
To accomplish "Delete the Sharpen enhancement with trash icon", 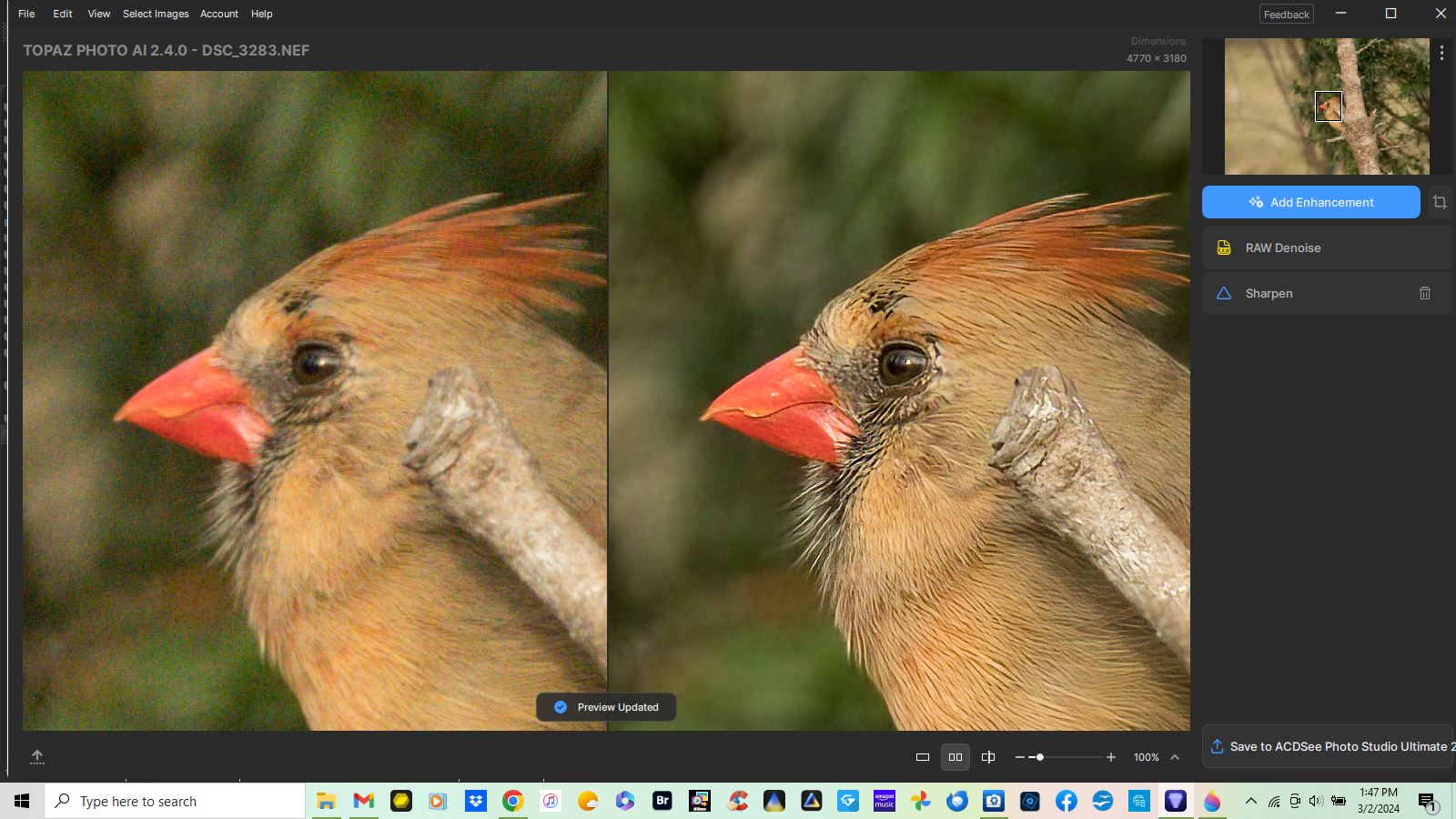I will [1425, 293].
